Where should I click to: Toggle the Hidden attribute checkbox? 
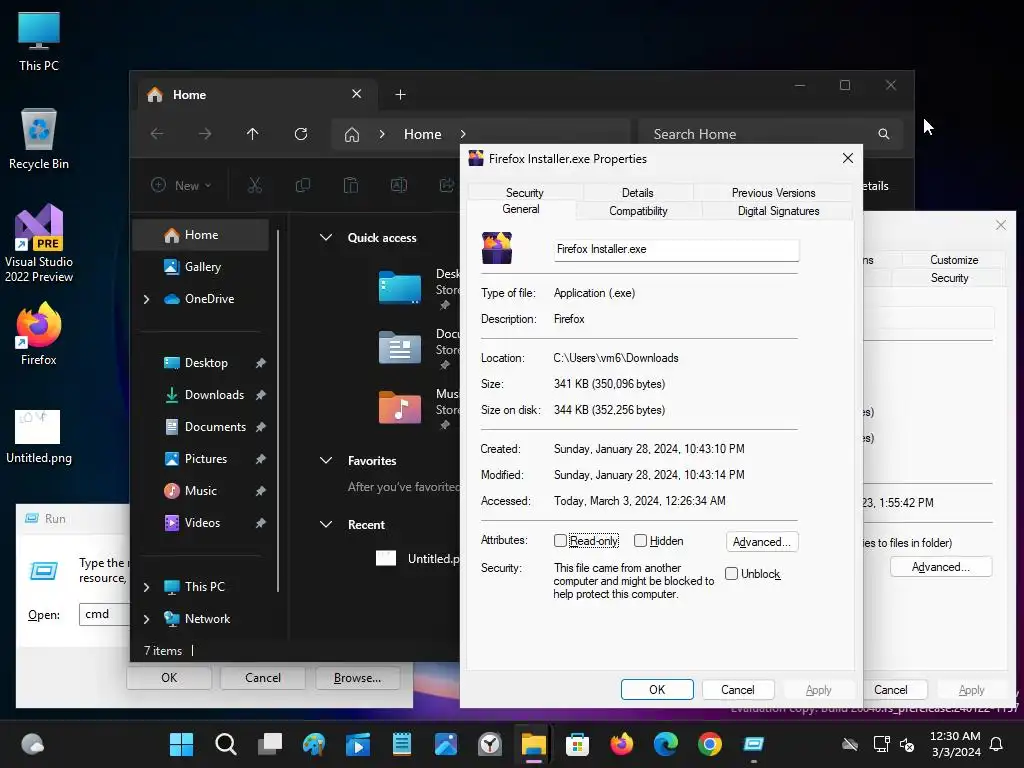(x=641, y=541)
